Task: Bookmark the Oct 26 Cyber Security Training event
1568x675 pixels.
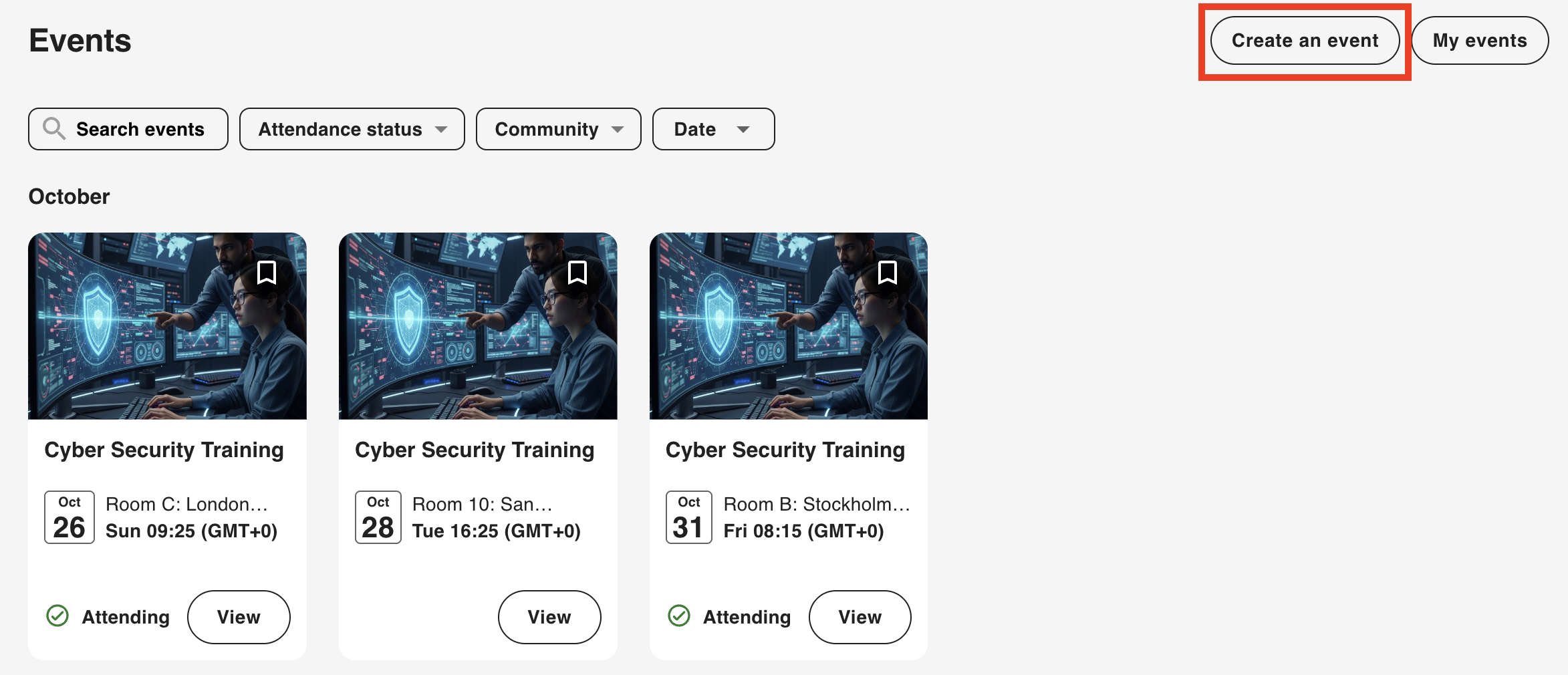Action: click(267, 273)
